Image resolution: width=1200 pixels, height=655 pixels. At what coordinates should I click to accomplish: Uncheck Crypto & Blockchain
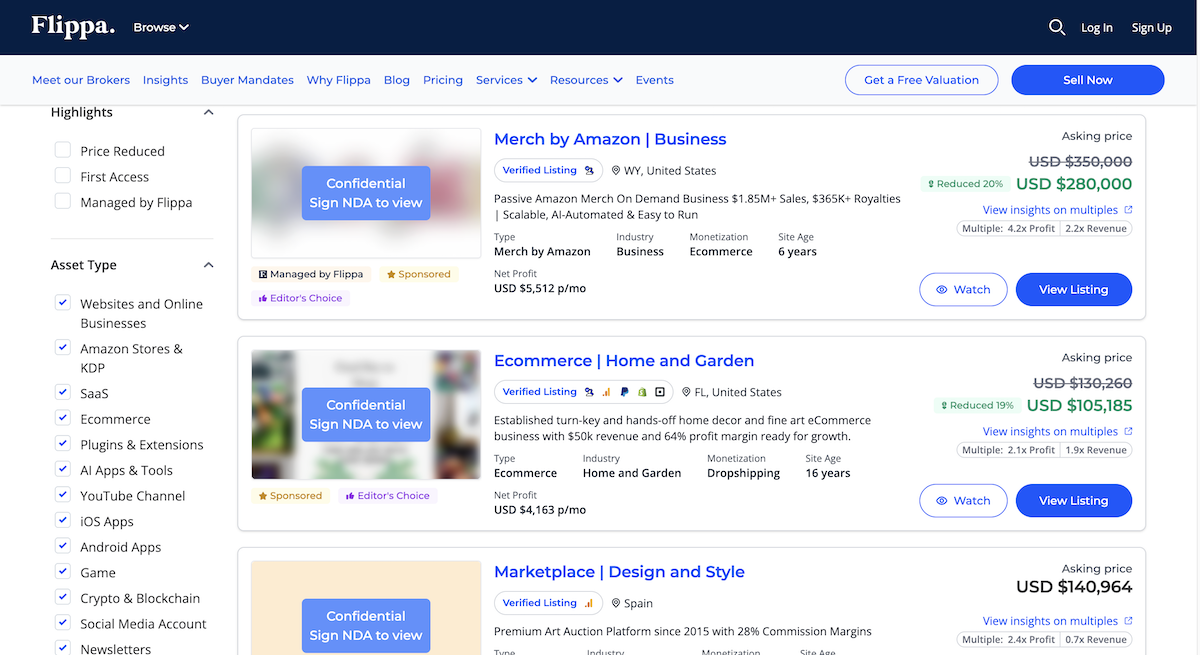click(62, 598)
